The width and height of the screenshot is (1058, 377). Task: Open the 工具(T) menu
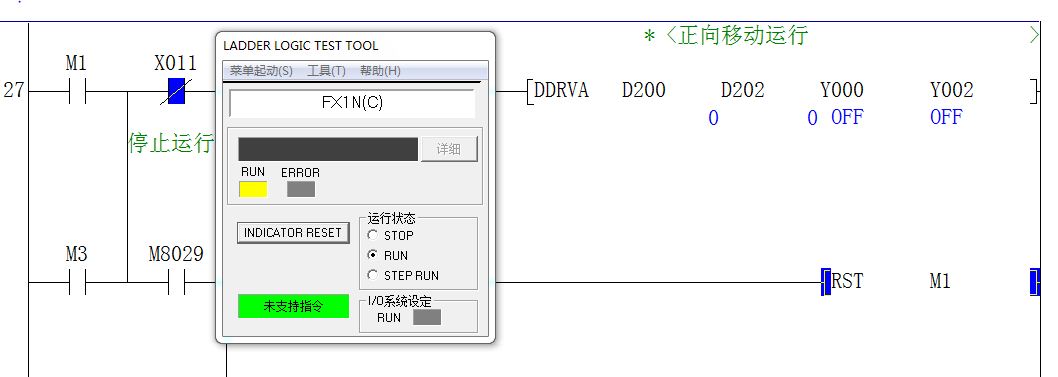pyautogui.click(x=326, y=71)
